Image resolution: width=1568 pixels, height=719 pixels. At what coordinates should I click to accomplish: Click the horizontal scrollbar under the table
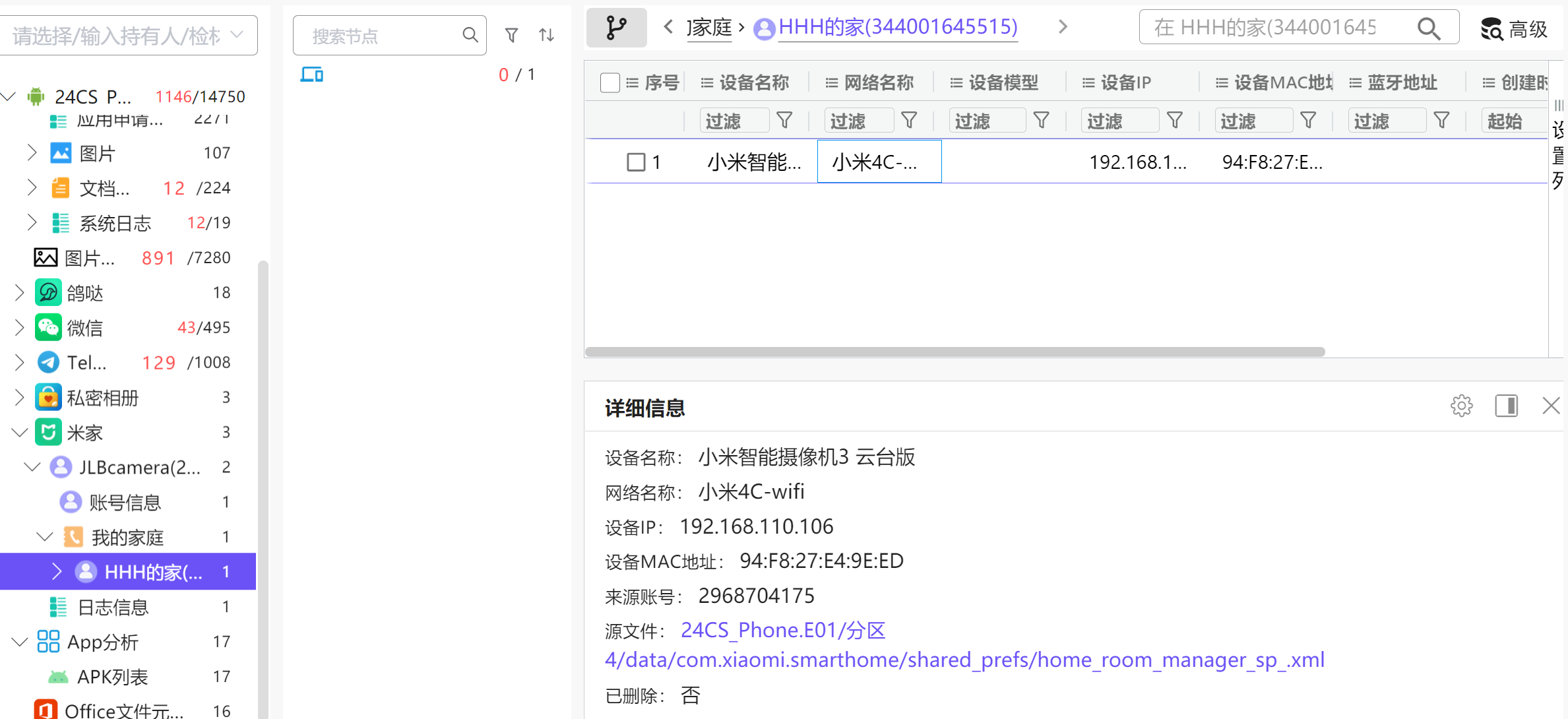955,352
